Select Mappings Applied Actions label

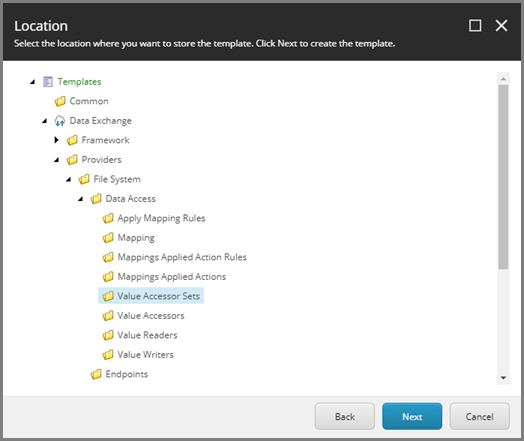tap(172, 277)
